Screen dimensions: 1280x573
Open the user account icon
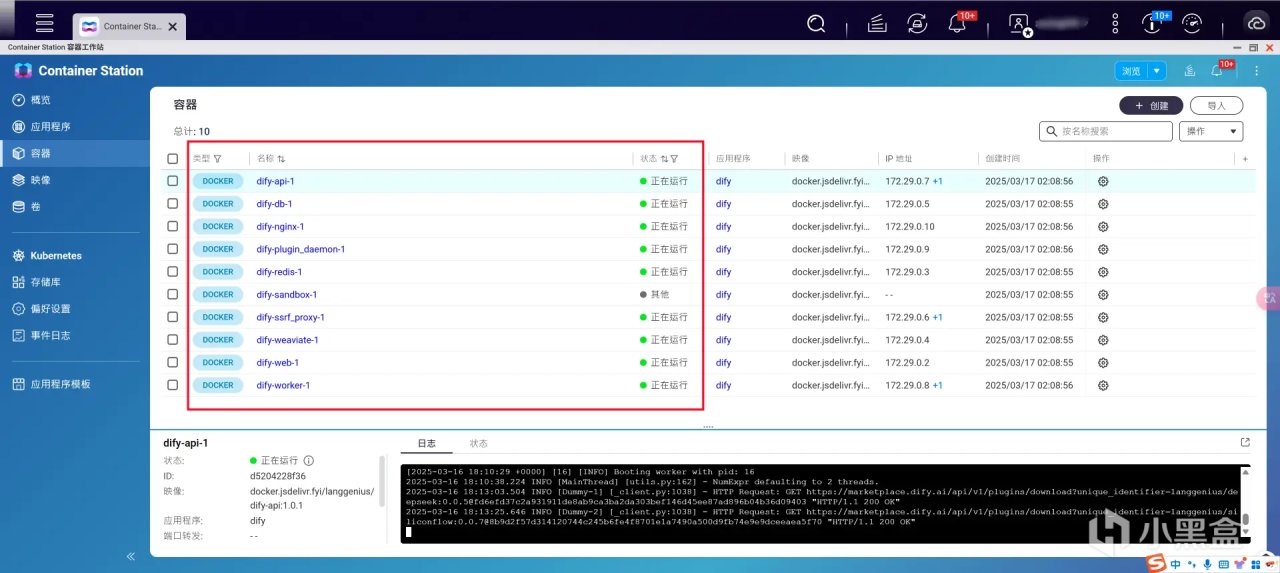pyautogui.click(x=1019, y=22)
